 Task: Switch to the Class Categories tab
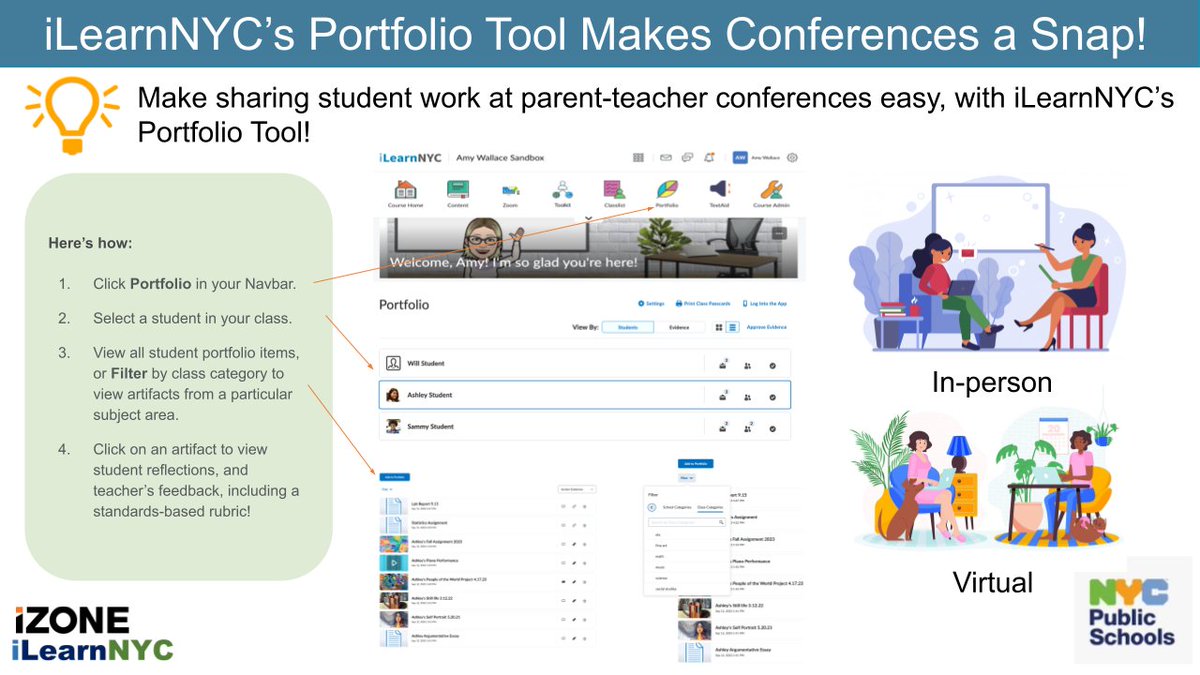[x=711, y=507]
